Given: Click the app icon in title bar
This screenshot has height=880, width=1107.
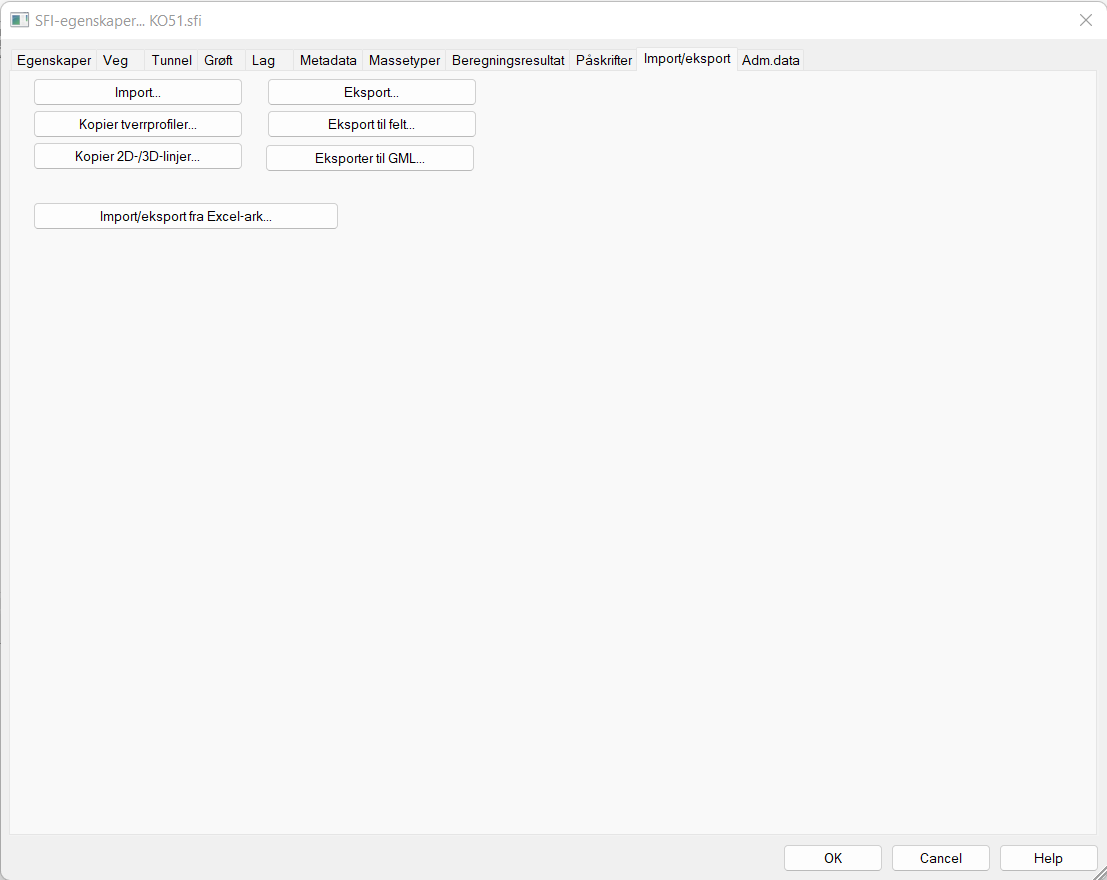Looking at the screenshot, I should click(19, 20).
